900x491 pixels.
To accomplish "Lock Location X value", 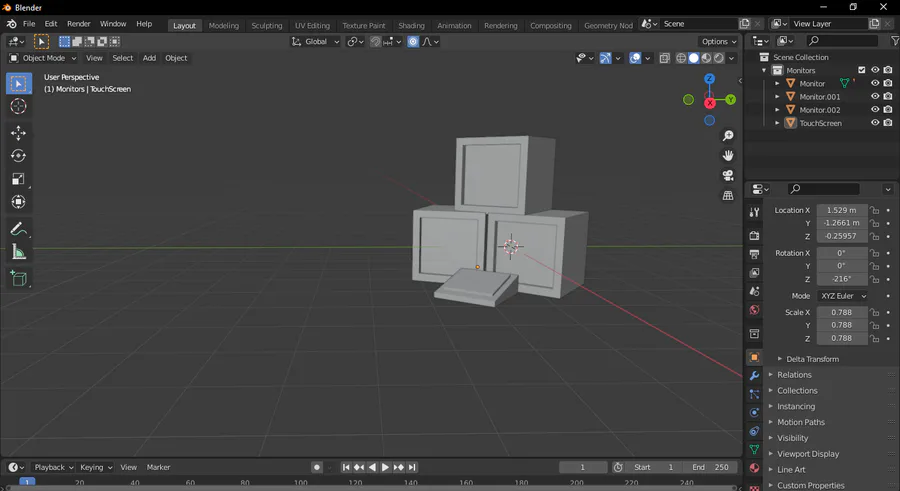I will click(874, 210).
